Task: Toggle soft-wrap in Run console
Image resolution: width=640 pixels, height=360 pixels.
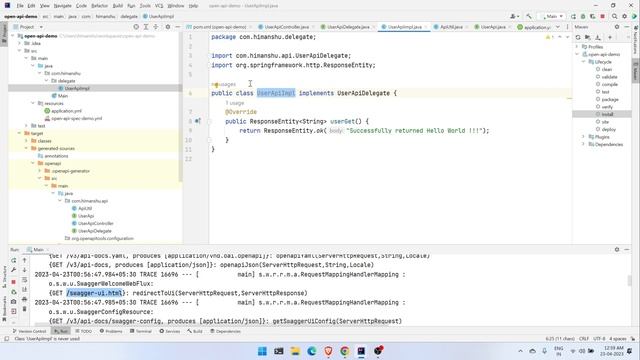Action: 24,280
